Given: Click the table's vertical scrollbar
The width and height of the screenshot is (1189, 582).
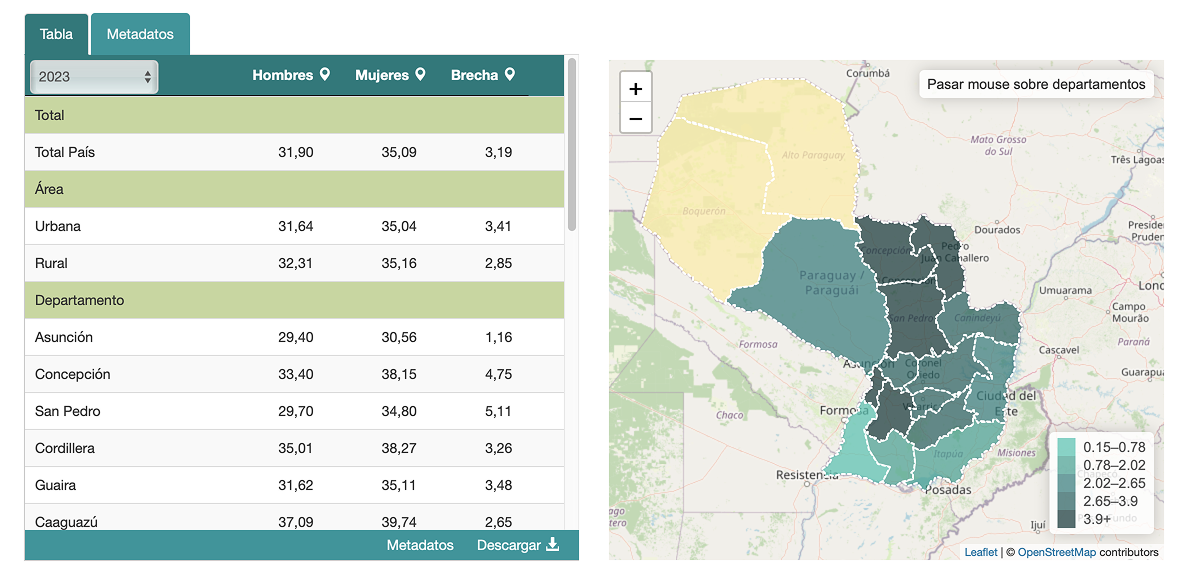Looking at the screenshot, I should (x=572, y=145).
